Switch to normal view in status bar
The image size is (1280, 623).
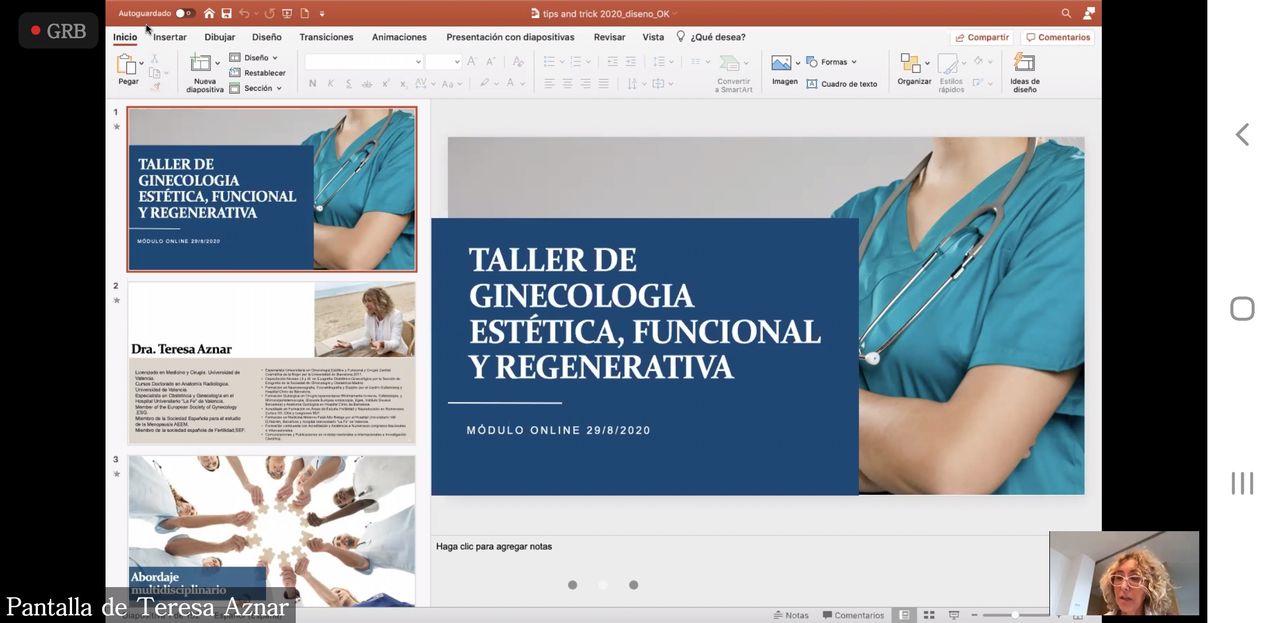[904, 615]
